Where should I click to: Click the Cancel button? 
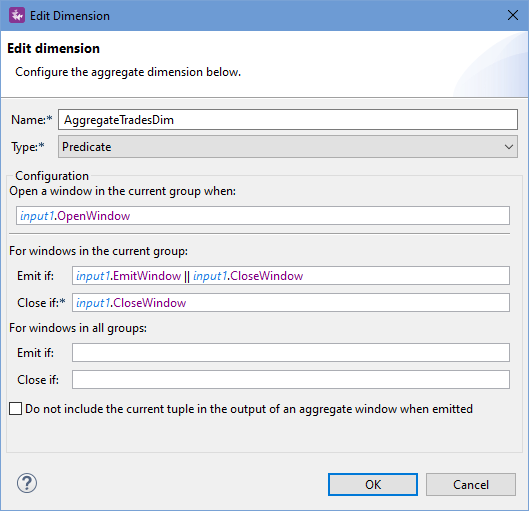click(471, 484)
